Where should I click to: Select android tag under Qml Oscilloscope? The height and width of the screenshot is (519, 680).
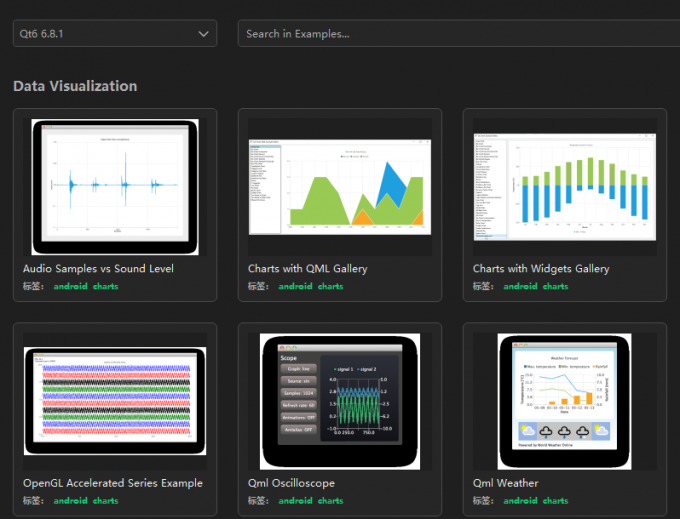click(295, 501)
